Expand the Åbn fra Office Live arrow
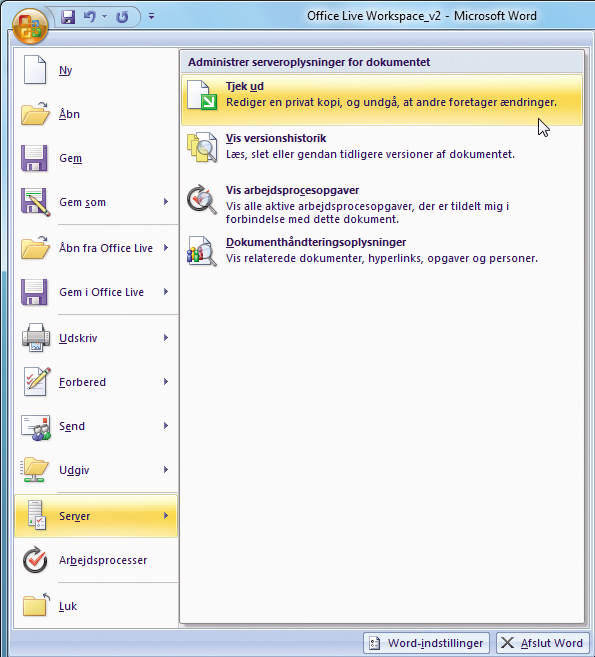The width and height of the screenshot is (595, 657). (166, 247)
